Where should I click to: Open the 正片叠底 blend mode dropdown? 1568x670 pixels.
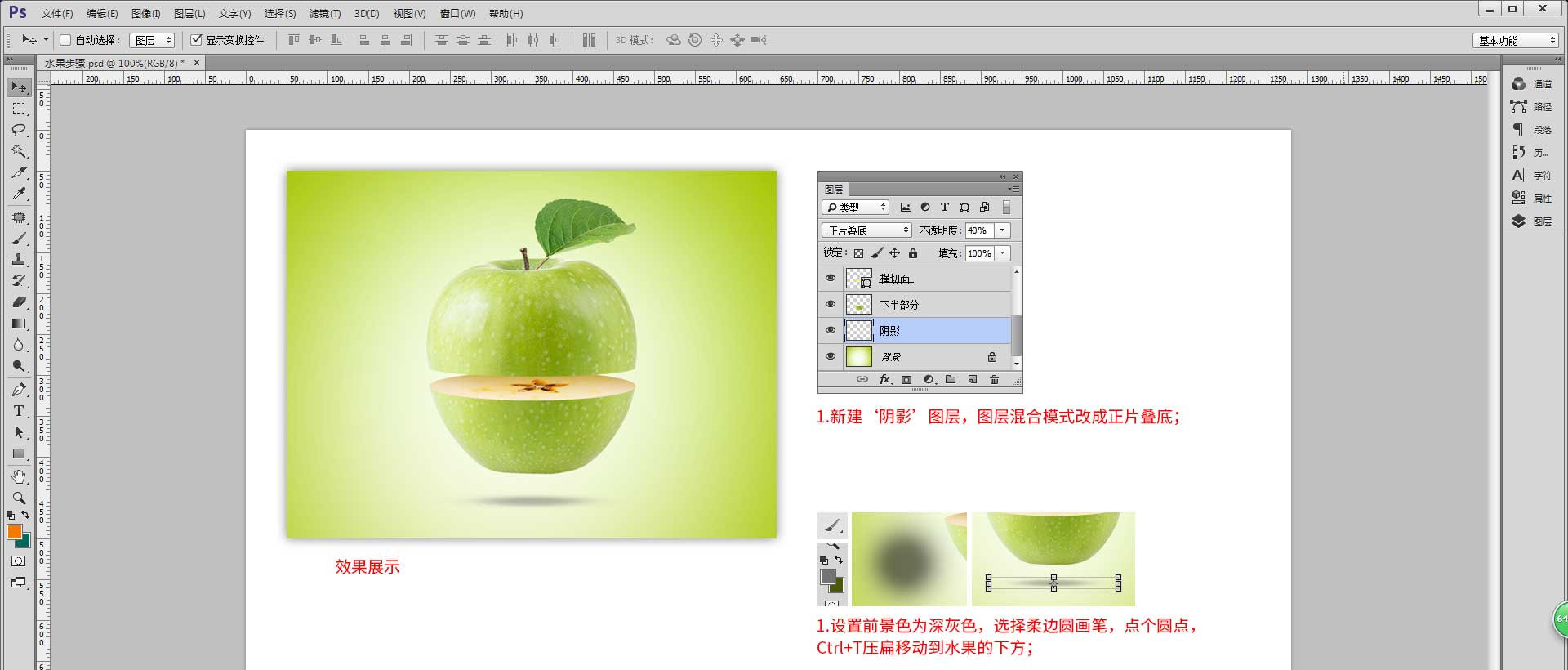click(866, 230)
